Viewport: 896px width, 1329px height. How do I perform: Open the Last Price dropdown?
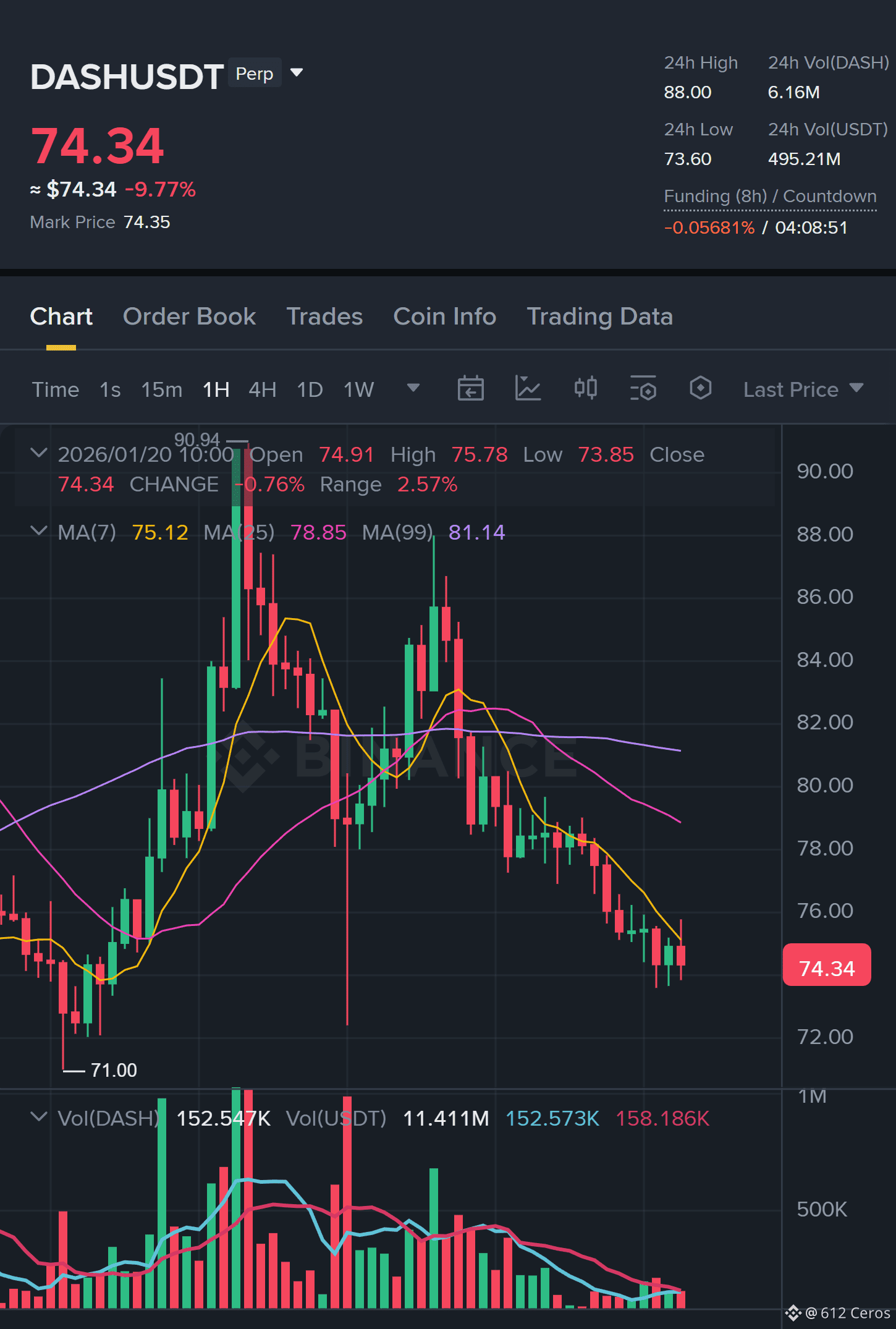[803, 389]
